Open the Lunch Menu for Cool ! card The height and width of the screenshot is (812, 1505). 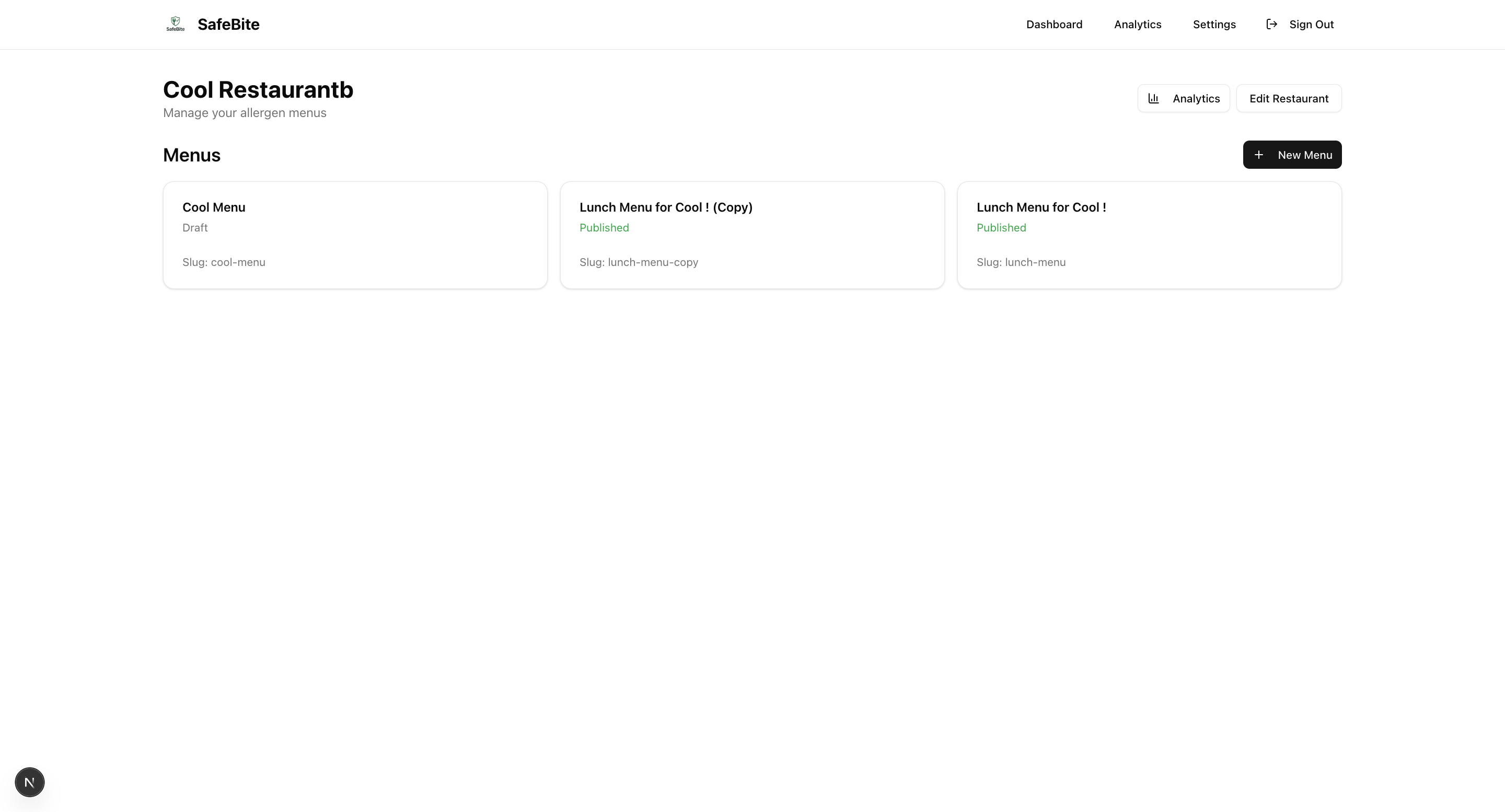coord(1040,207)
